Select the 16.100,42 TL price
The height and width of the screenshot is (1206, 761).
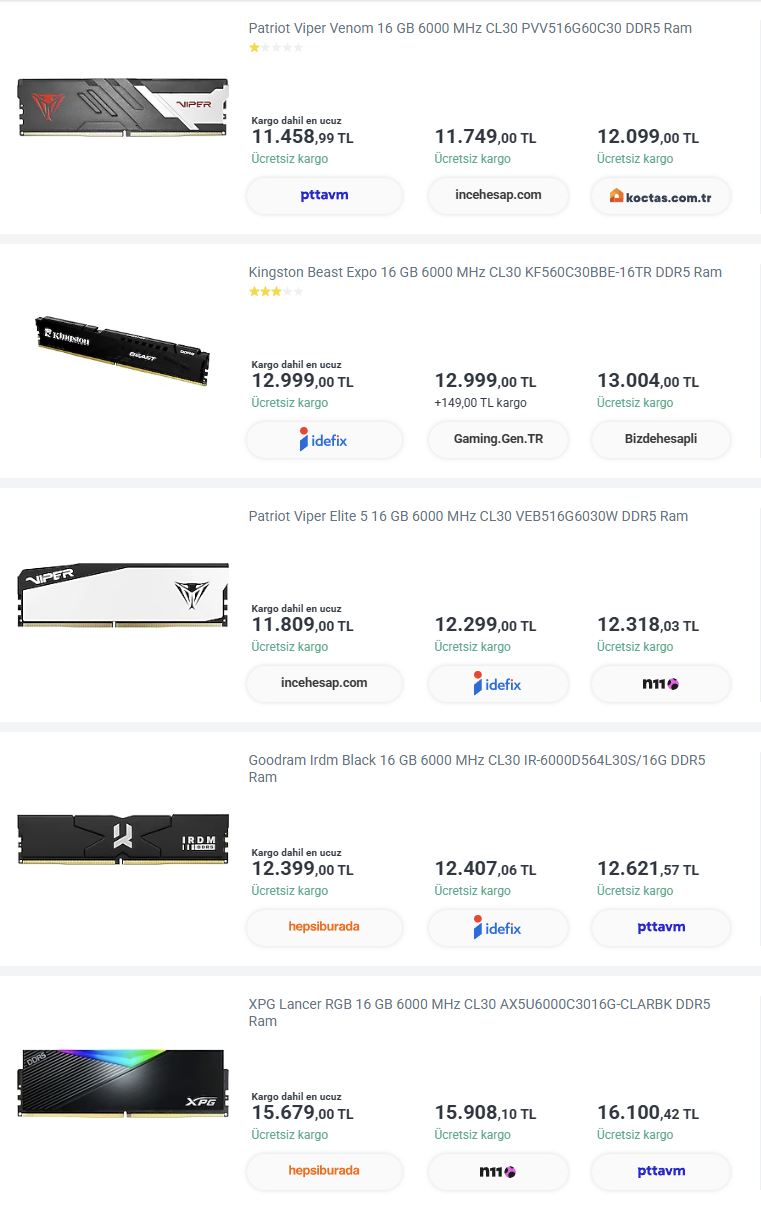coord(648,1113)
